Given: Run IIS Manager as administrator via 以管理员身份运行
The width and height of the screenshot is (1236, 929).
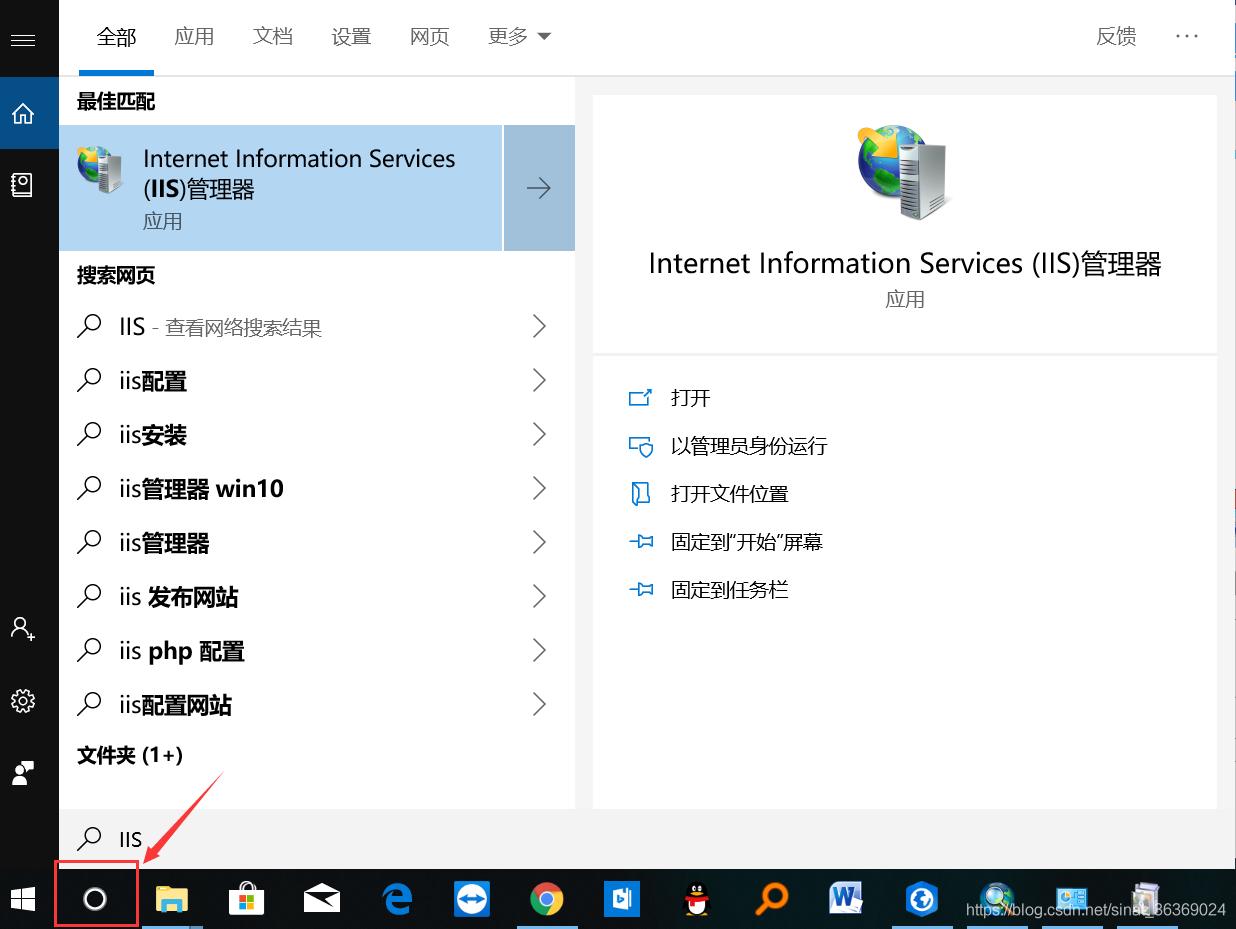Looking at the screenshot, I should [x=748, y=446].
